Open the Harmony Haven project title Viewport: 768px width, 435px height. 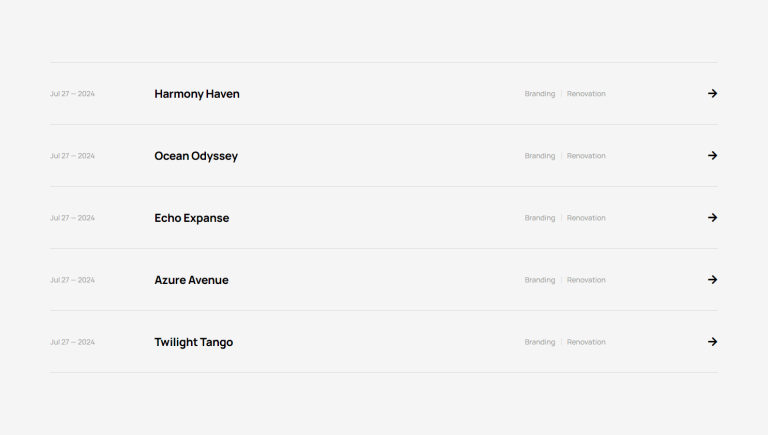pyautogui.click(x=197, y=94)
